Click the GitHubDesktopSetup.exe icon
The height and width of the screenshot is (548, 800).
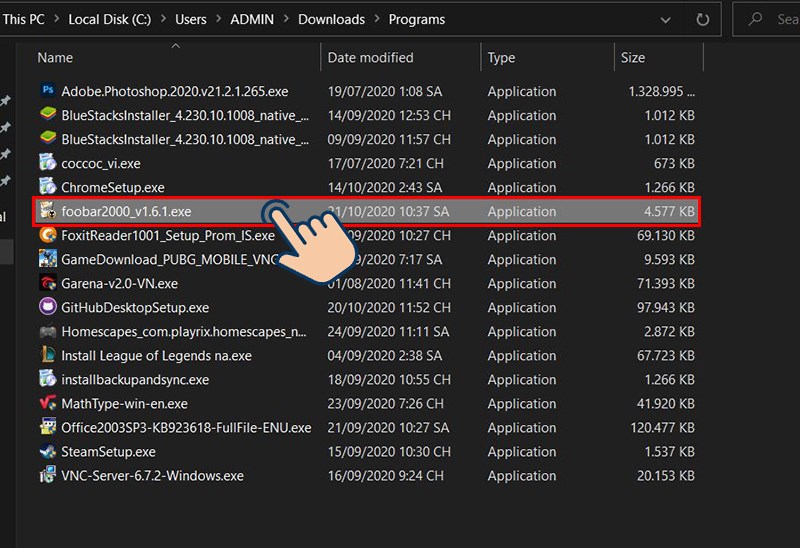[48, 307]
